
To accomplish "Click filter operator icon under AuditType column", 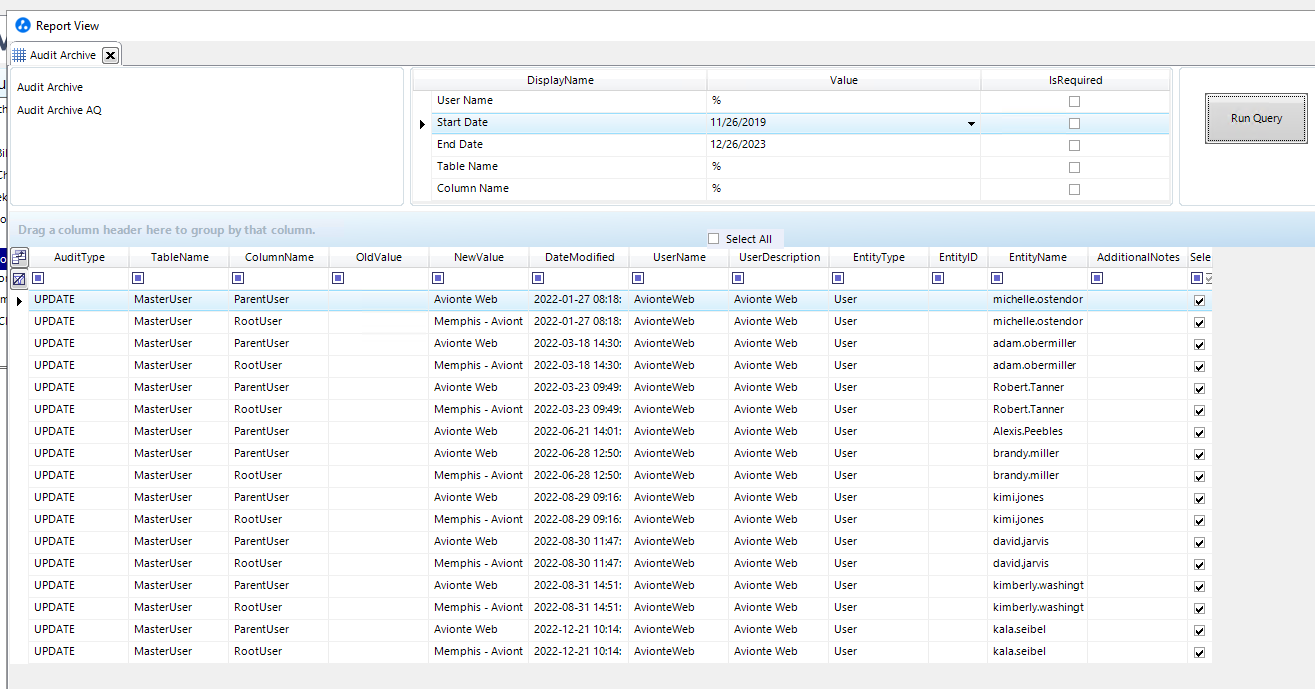I will [38, 278].
